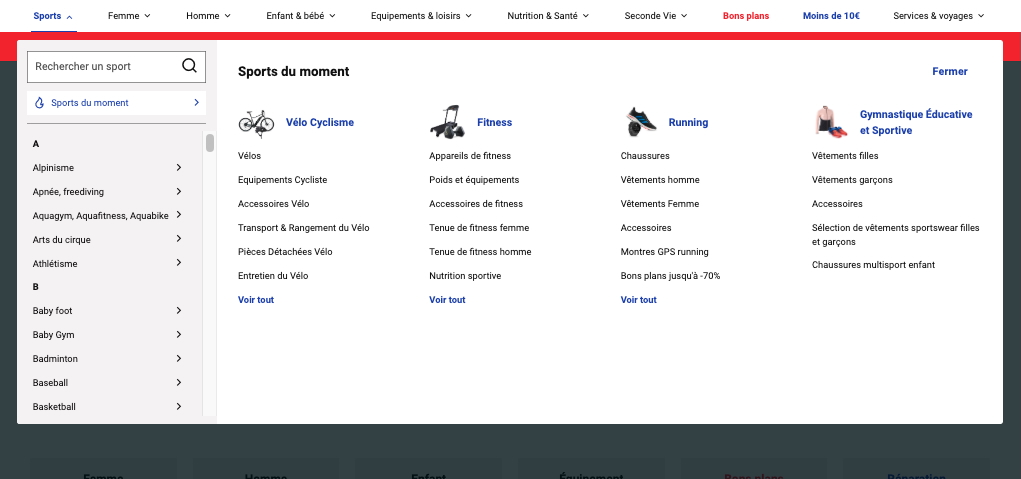Expand the Alpinisme sport category
The image size is (1021, 479).
[x=178, y=168]
